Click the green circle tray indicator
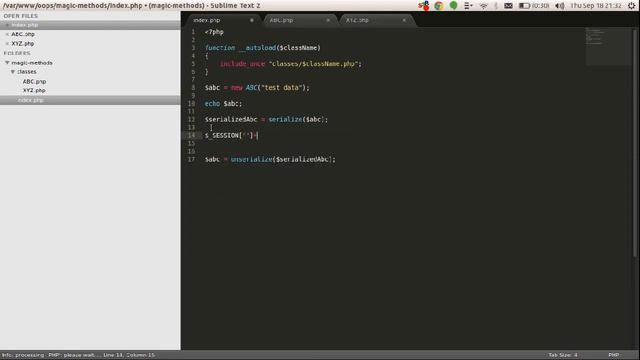 click(453, 5)
